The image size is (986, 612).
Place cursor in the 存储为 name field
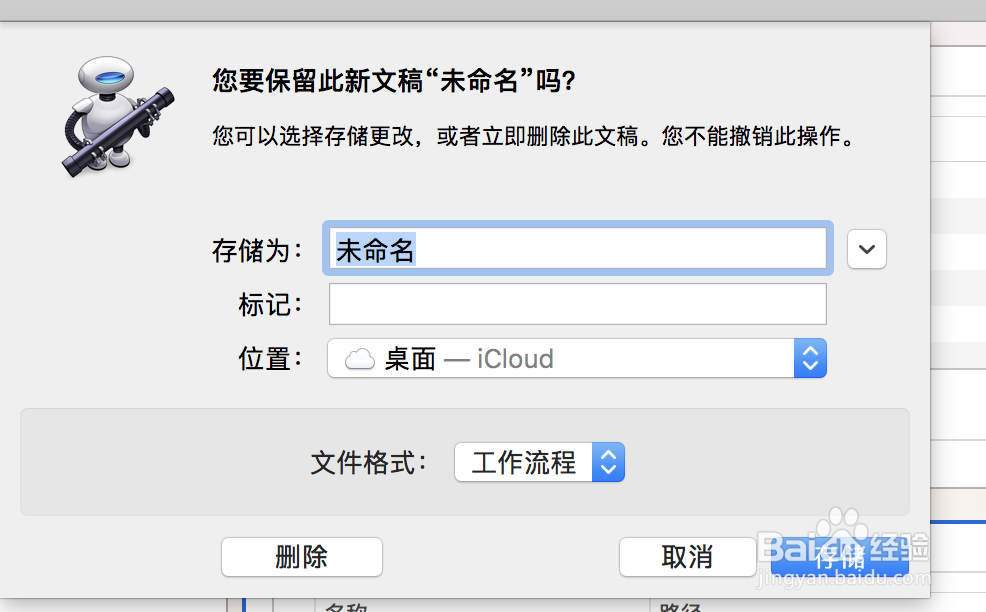pos(577,248)
